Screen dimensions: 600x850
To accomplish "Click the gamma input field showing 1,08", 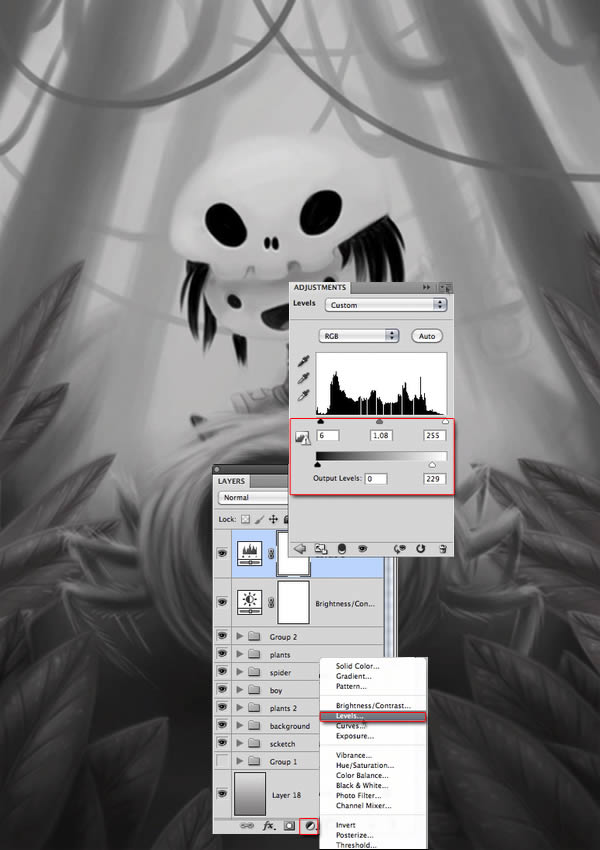I will pos(381,435).
